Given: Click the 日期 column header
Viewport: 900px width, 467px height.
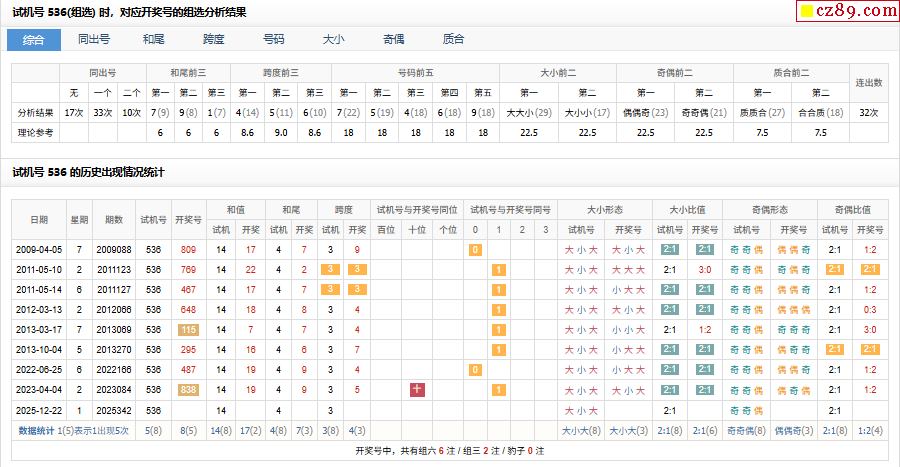Looking at the screenshot, I should (38, 219).
